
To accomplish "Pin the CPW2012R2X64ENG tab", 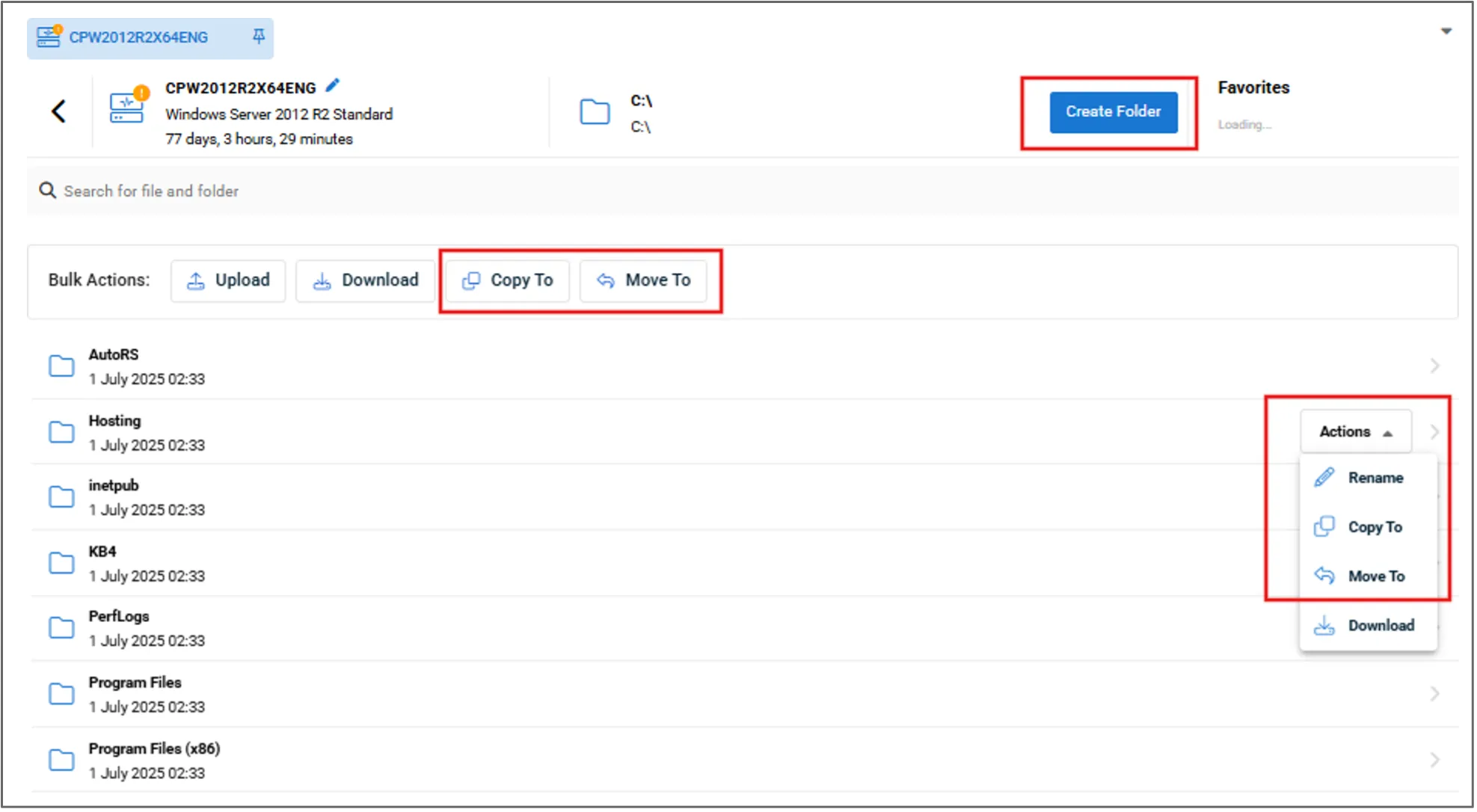I will [259, 37].
